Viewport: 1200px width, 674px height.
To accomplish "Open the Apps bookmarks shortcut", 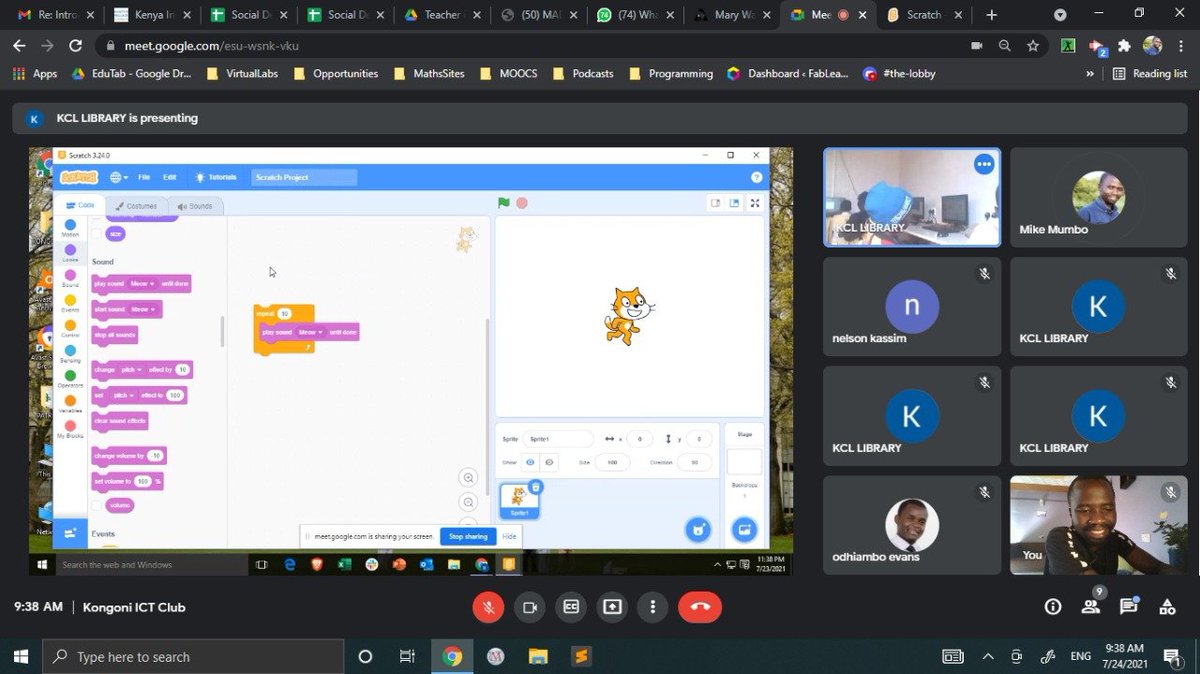I will pyautogui.click(x=35, y=73).
